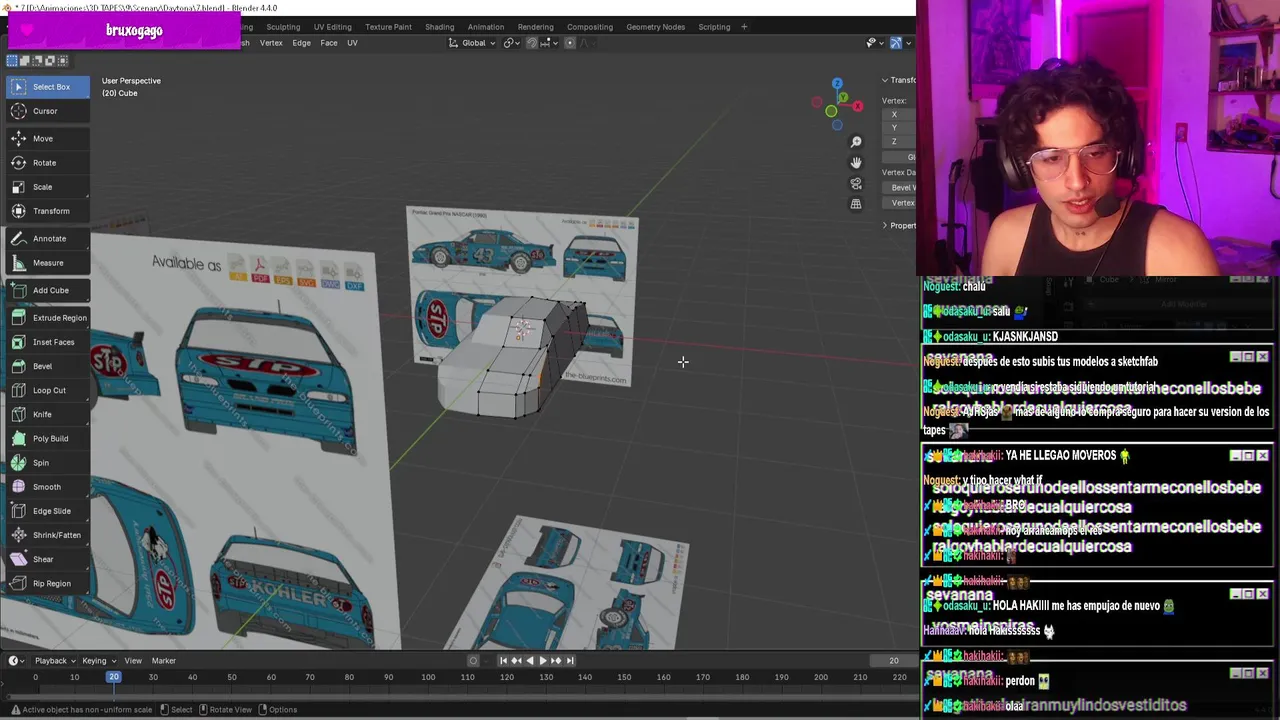Switch to Geometry Nodes workspace tab
Screen dimensions: 1280x720
coord(655,27)
